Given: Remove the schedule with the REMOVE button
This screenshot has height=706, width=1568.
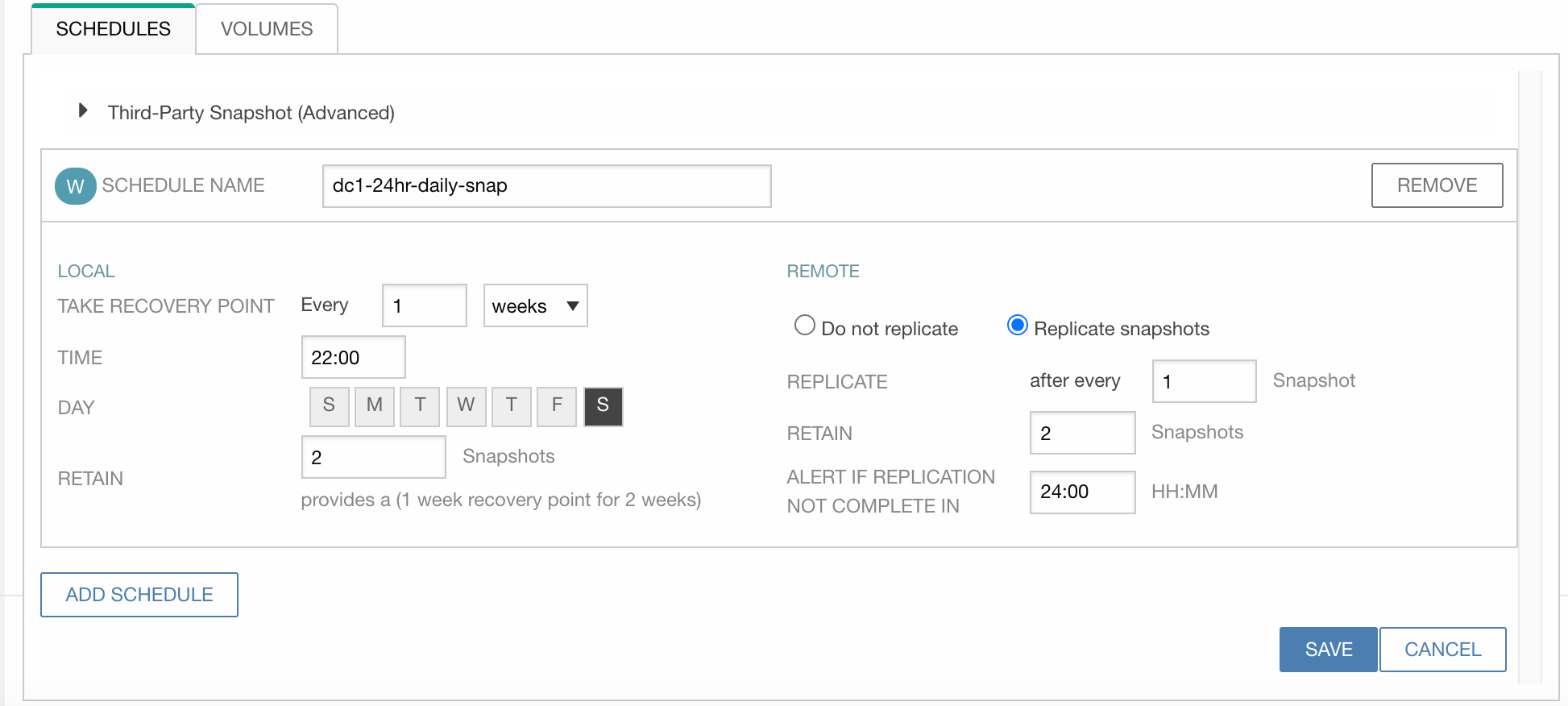Looking at the screenshot, I should [1437, 185].
